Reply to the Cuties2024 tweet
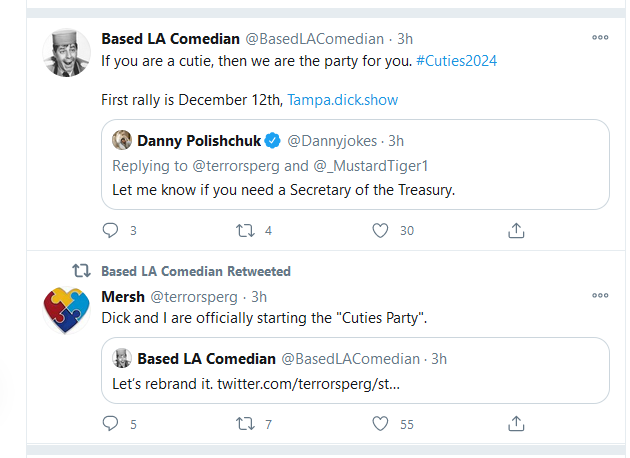Viewport: 630px width, 458px height. [110, 231]
